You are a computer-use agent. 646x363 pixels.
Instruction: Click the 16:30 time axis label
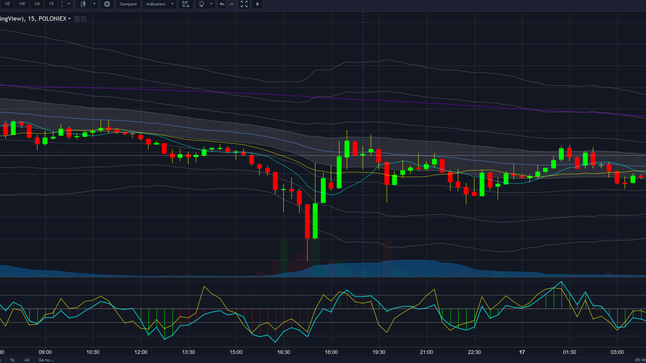(x=283, y=352)
